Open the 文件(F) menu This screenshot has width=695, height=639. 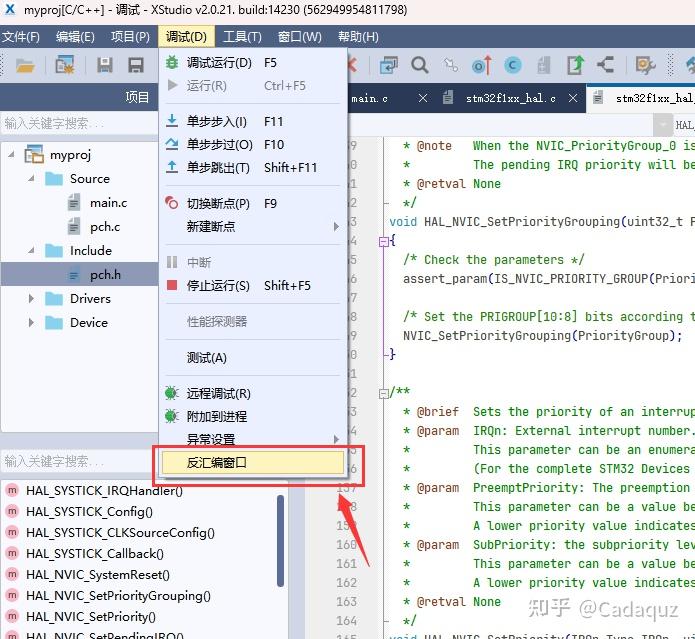pyautogui.click(x=21, y=36)
